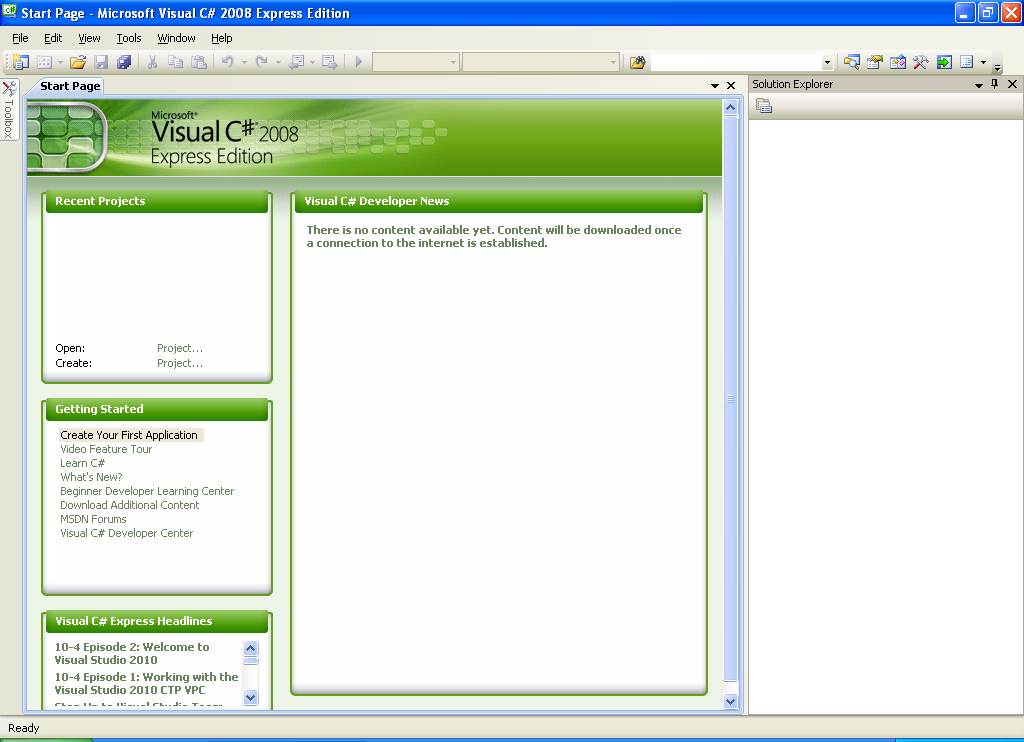Click the Properties icon in Solution Explorer
Screen dimensions: 1024x742
click(x=764, y=106)
